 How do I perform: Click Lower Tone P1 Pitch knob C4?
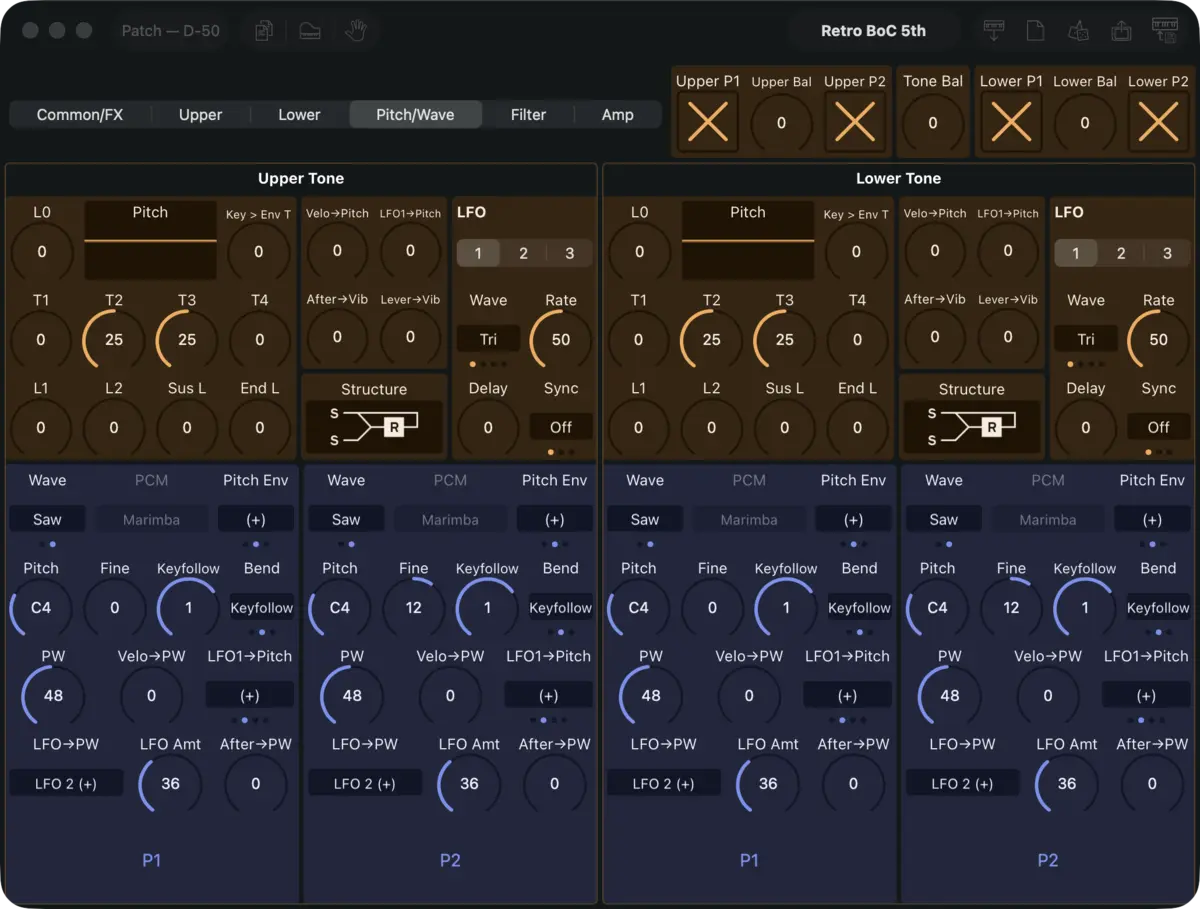[x=638, y=607]
